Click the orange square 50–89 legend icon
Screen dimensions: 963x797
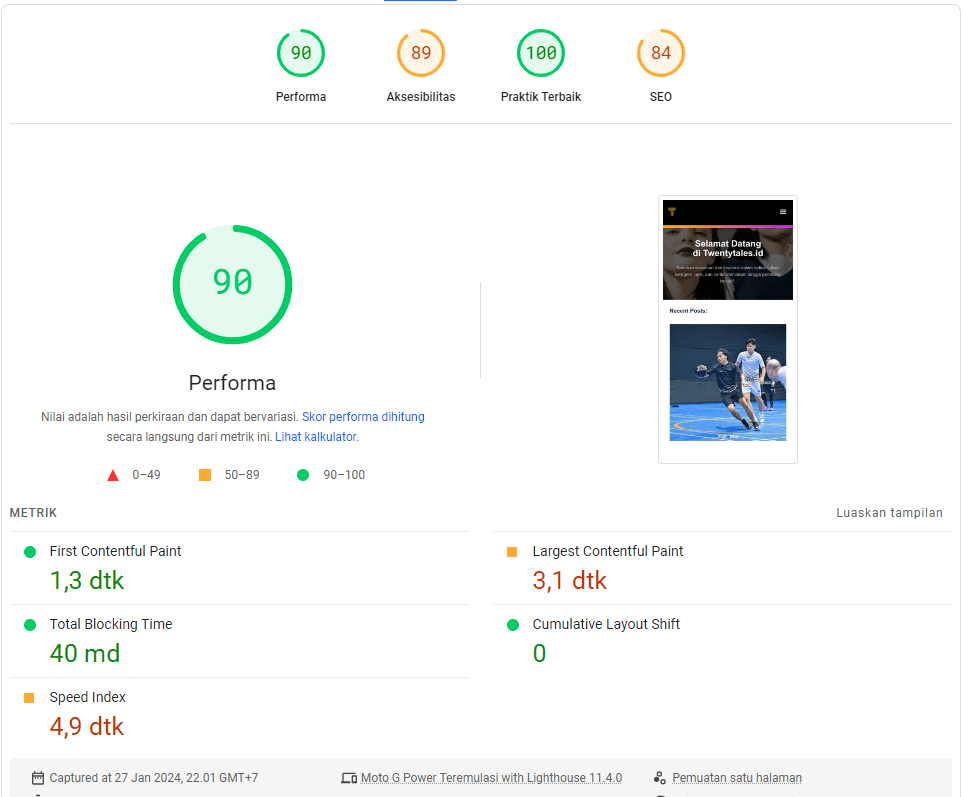click(x=205, y=475)
